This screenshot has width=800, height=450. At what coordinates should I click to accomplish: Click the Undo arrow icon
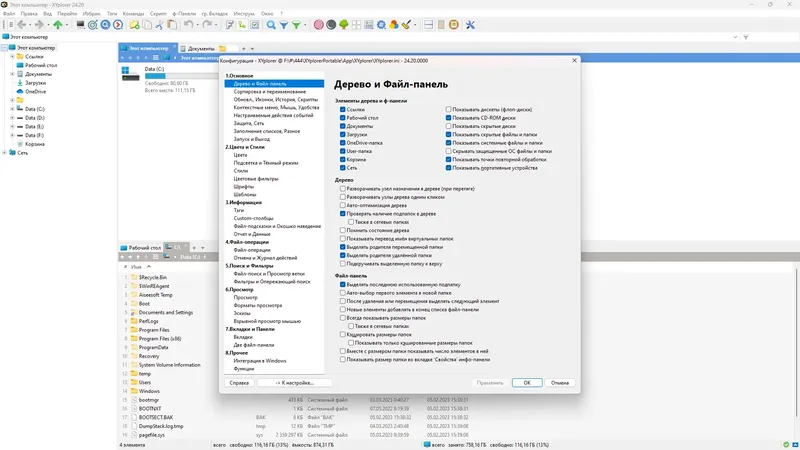(x=188, y=24)
